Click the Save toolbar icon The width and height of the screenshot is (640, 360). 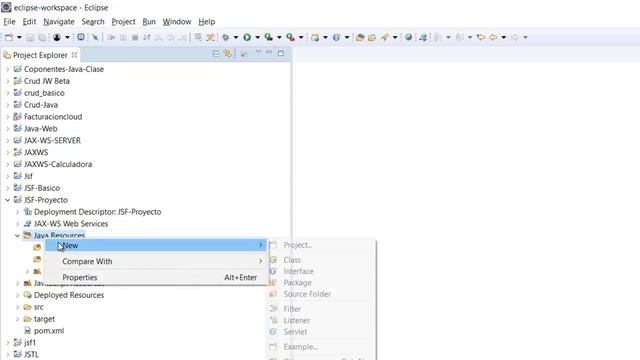pyautogui.click(x=30, y=37)
